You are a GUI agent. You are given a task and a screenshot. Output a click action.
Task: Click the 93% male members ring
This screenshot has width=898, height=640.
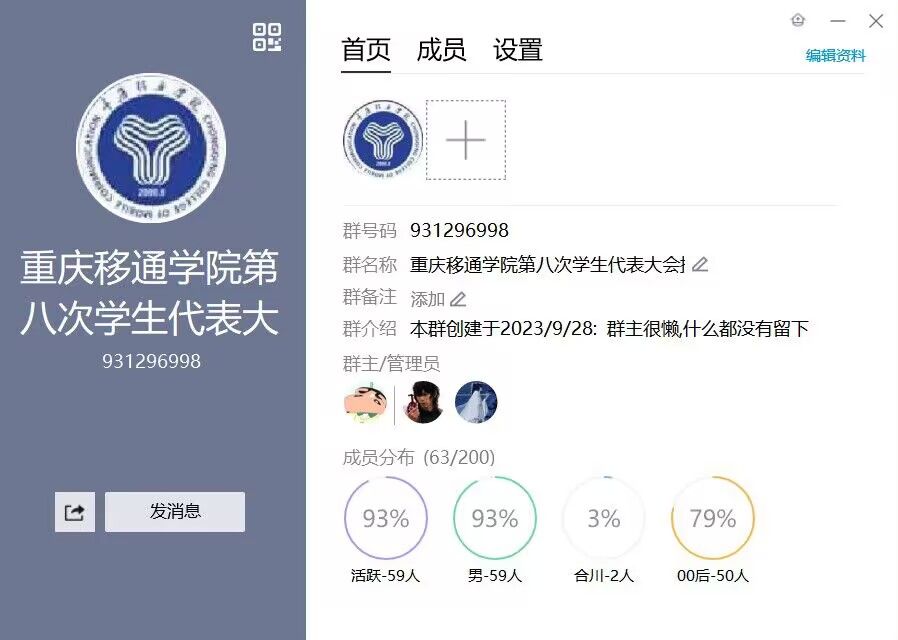tap(495, 518)
